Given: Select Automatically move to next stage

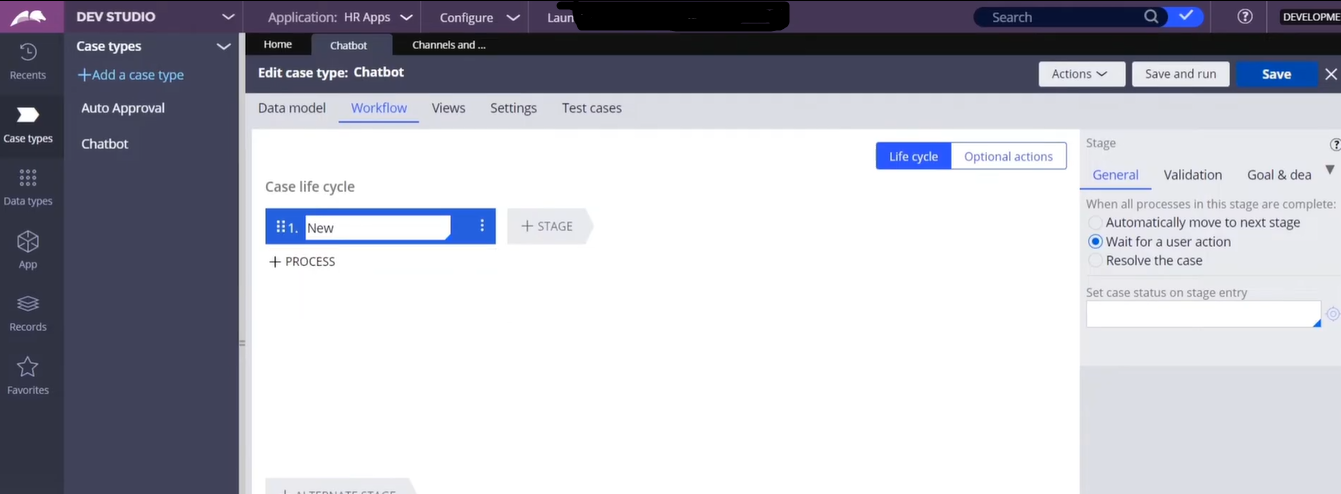Looking at the screenshot, I should tap(1096, 223).
